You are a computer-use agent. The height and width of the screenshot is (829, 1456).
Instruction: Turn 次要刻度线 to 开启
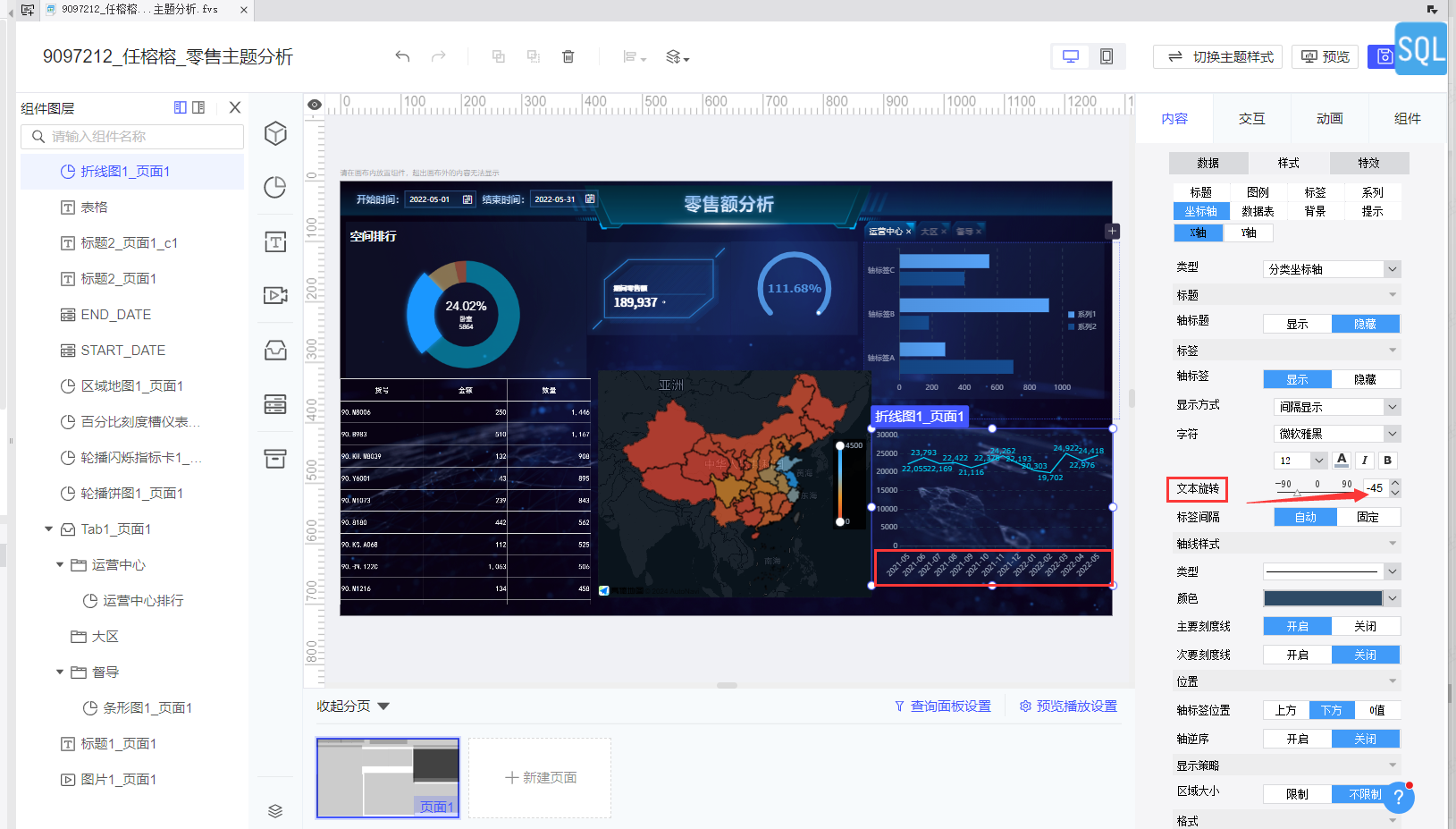click(1297, 655)
